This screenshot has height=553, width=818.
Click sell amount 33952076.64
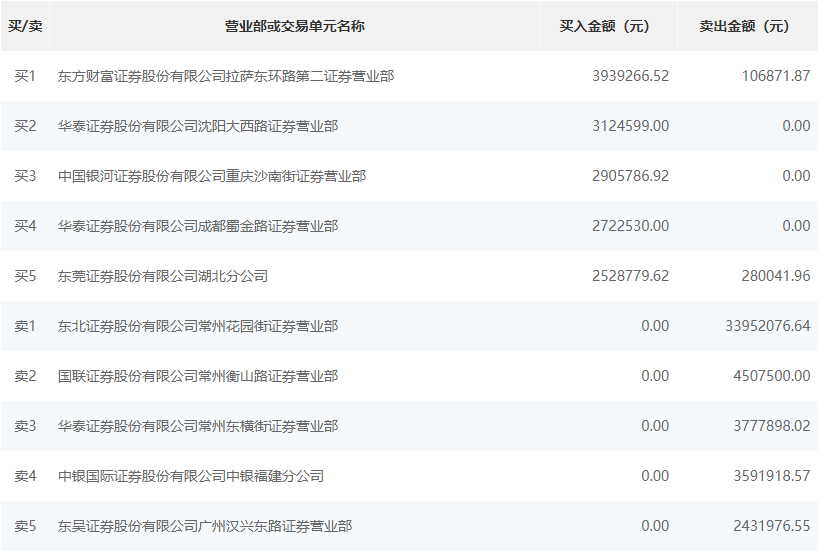pyautogui.click(x=767, y=326)
